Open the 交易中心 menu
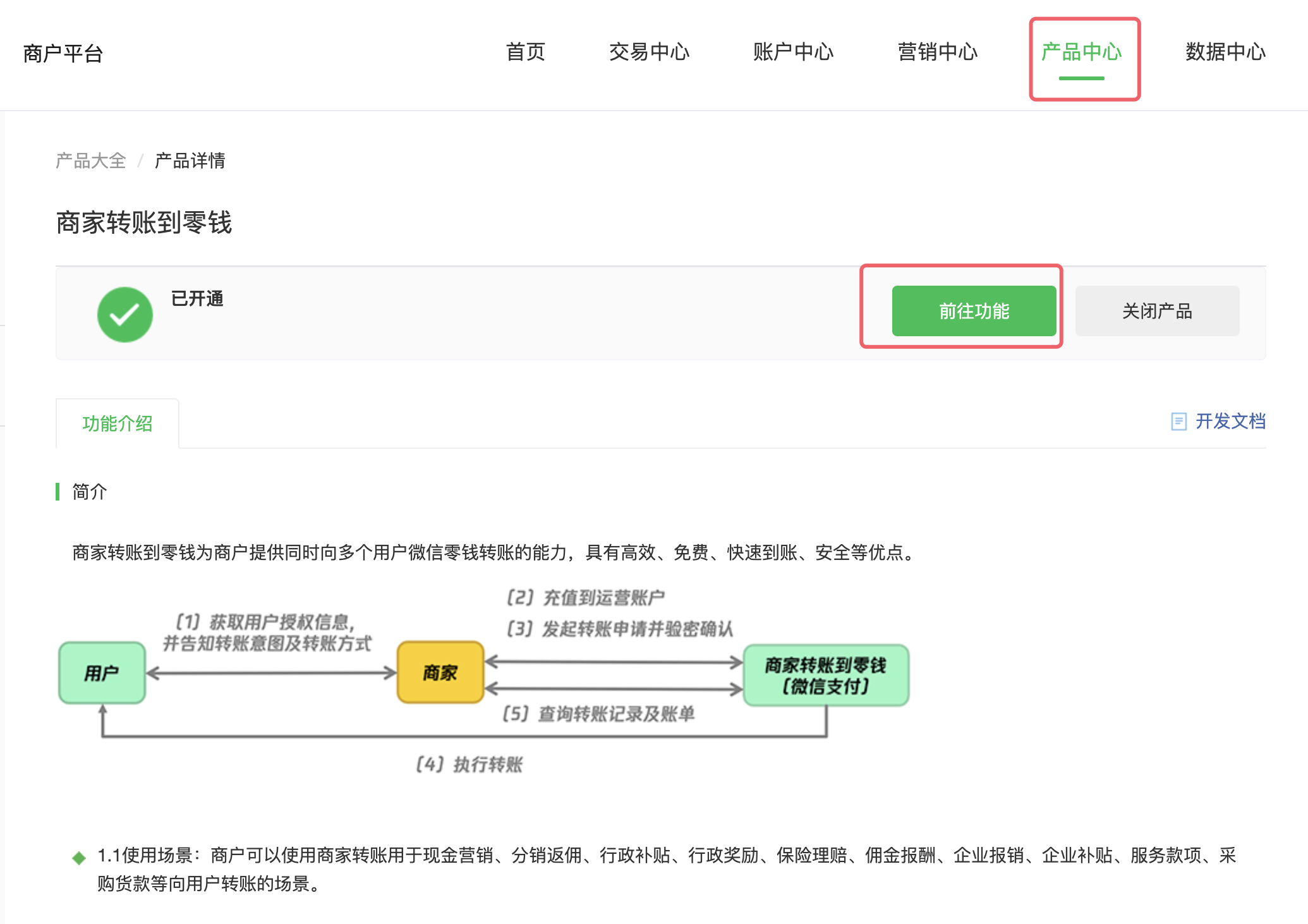Viewport: 1308px width, 924px height. (x=649, y=52)
